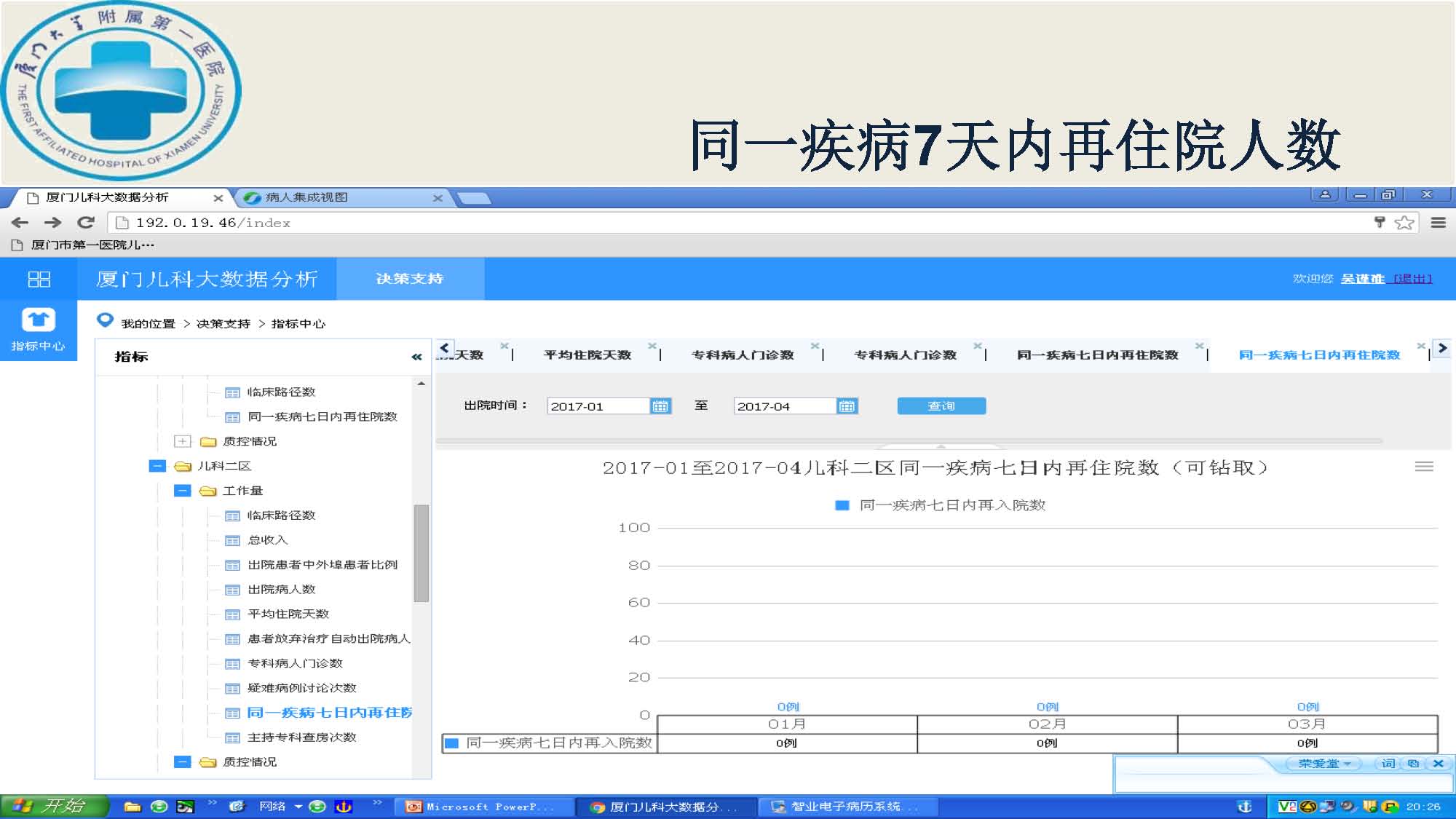
Task: Bookmark page with the star icon
Action: (1404, 223)
